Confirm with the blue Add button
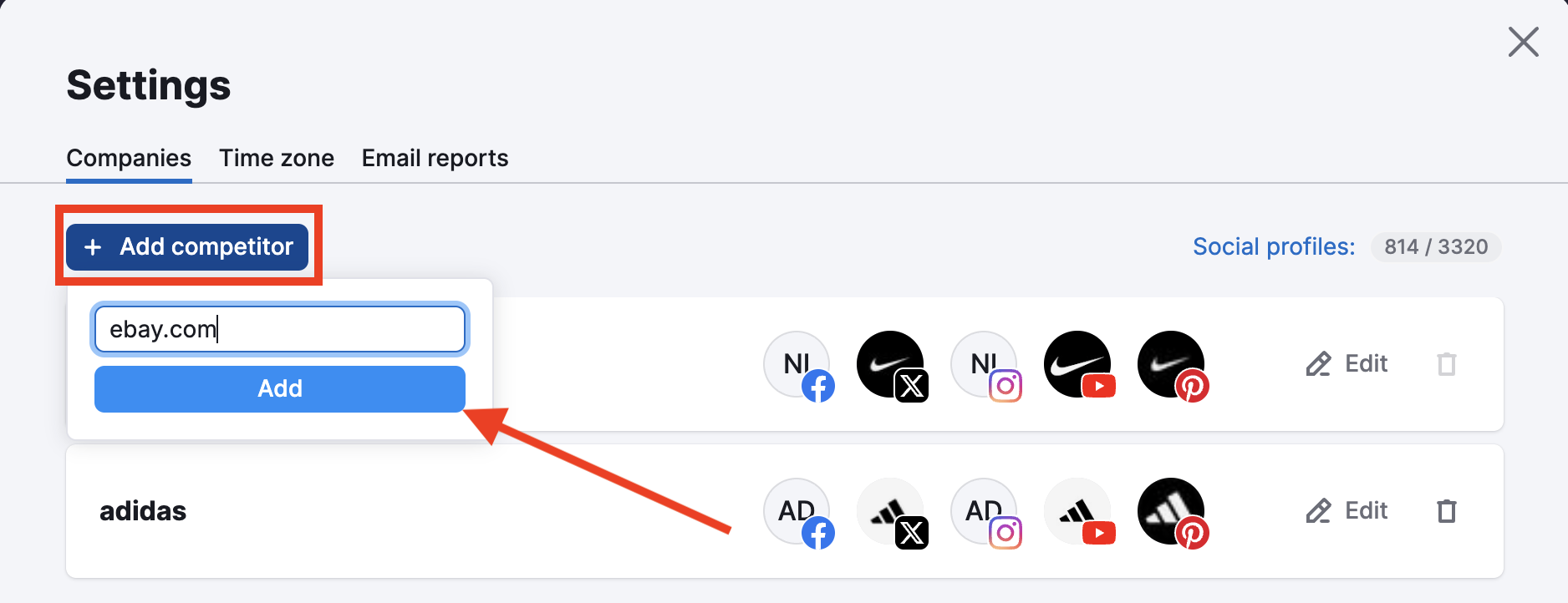 click(x=280, y=388)
